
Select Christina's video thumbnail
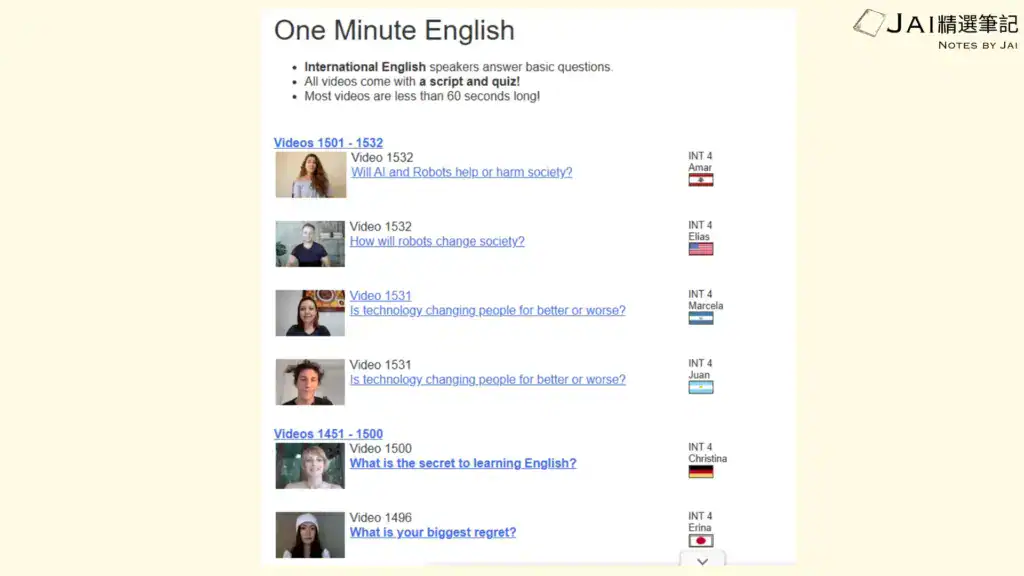(x=310, y=466)
